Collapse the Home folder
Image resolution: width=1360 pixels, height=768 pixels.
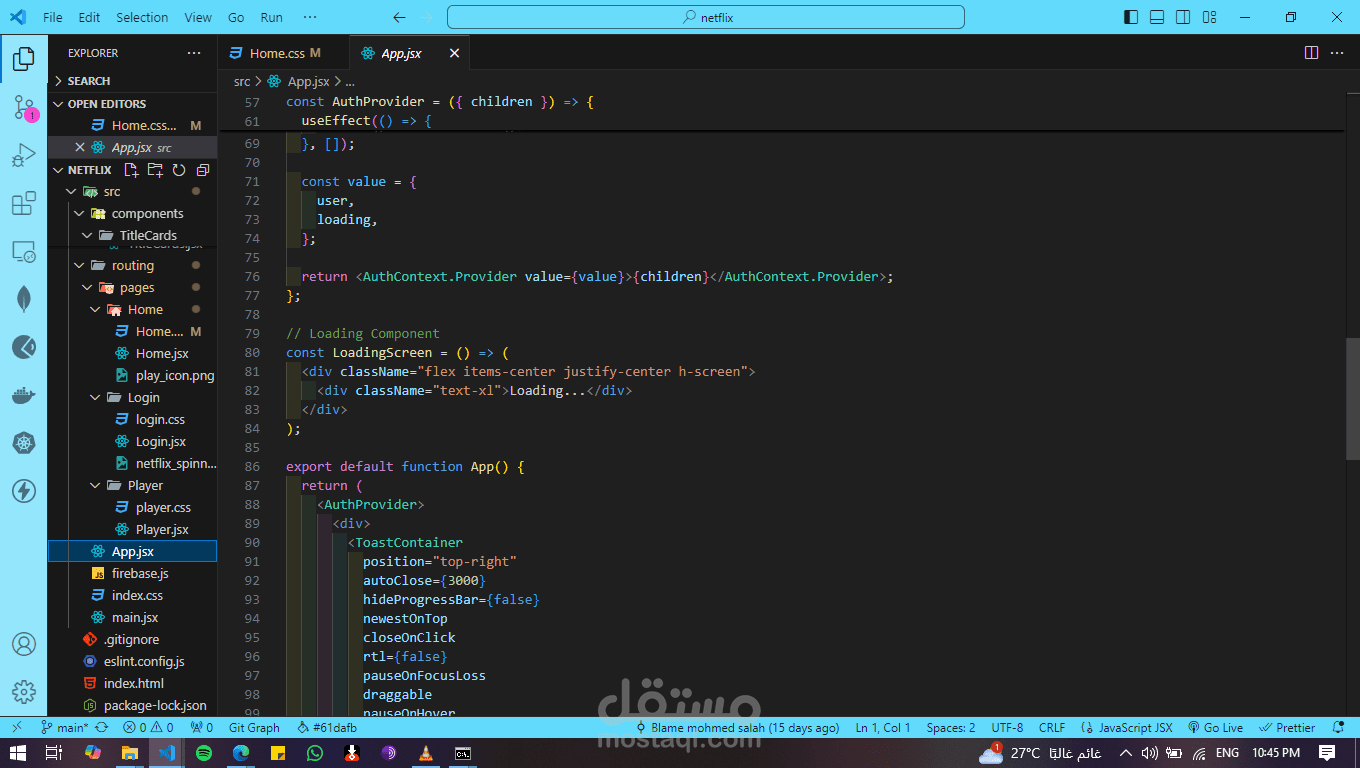click(x=95, y=309)
